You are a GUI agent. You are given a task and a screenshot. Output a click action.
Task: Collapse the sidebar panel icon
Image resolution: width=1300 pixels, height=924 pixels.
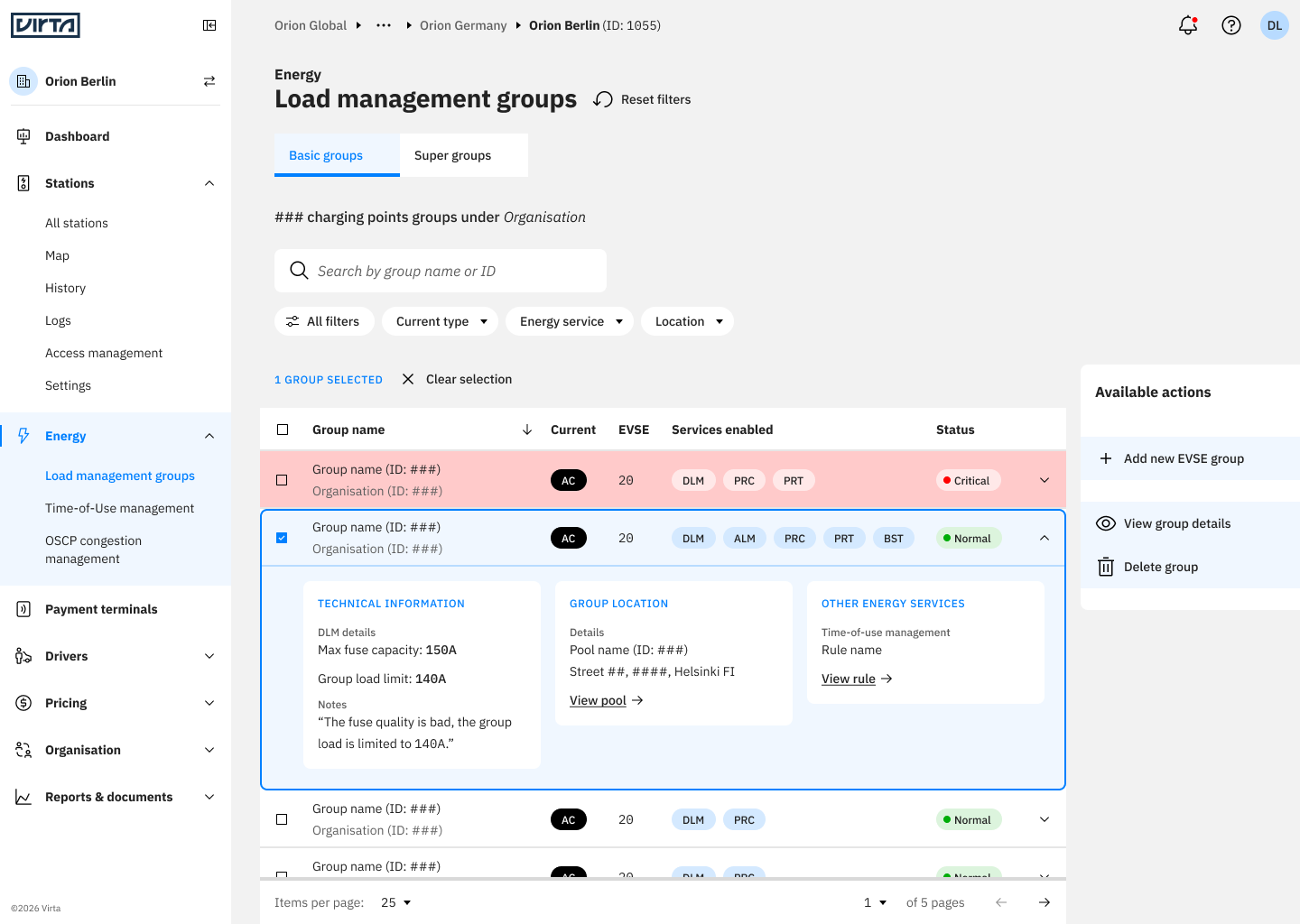tap(209, 25)
